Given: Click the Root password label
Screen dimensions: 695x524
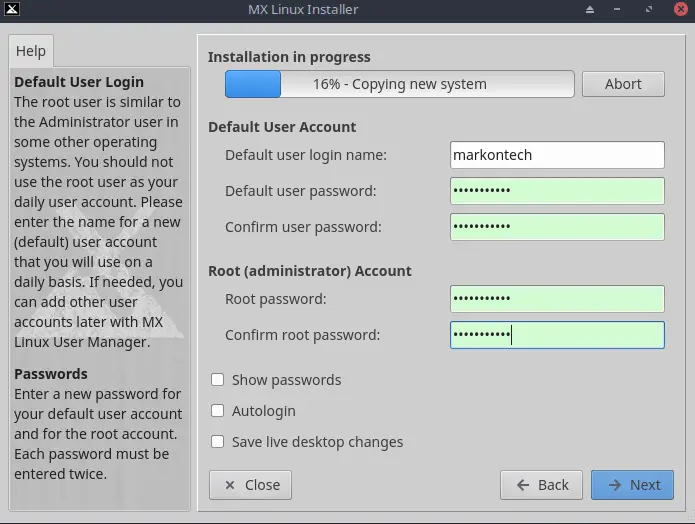Looking at the screenshot, I should [276, 299].
